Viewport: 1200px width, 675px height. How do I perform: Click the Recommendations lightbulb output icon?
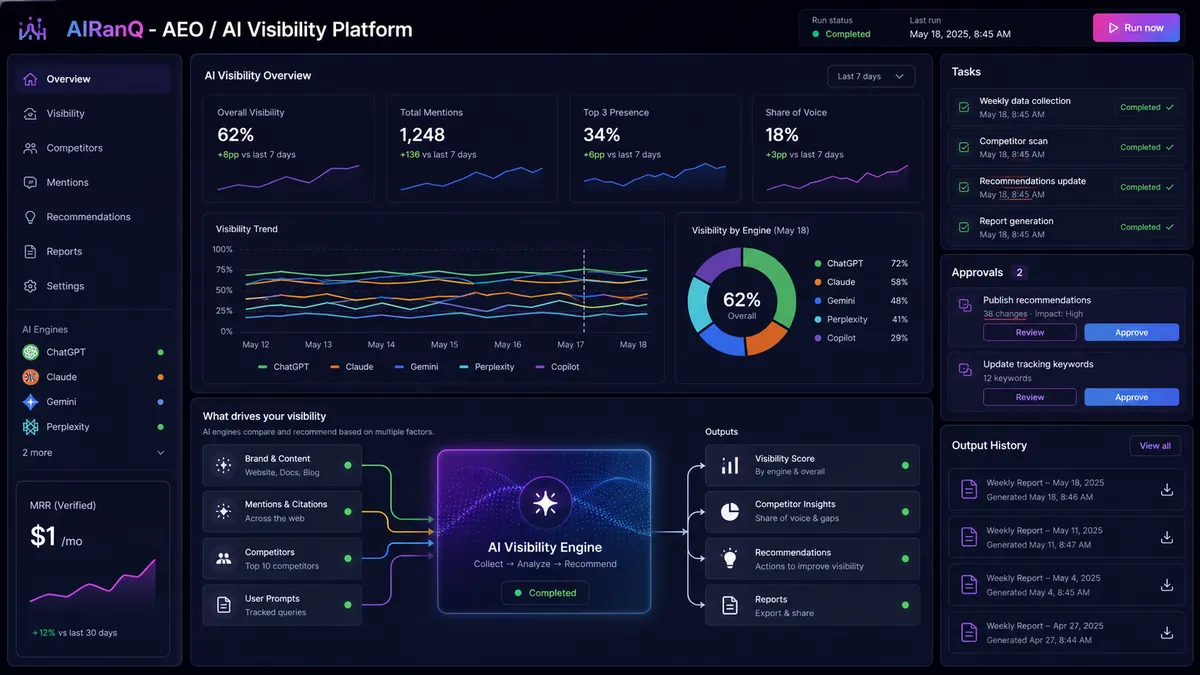tap(730, 558)
